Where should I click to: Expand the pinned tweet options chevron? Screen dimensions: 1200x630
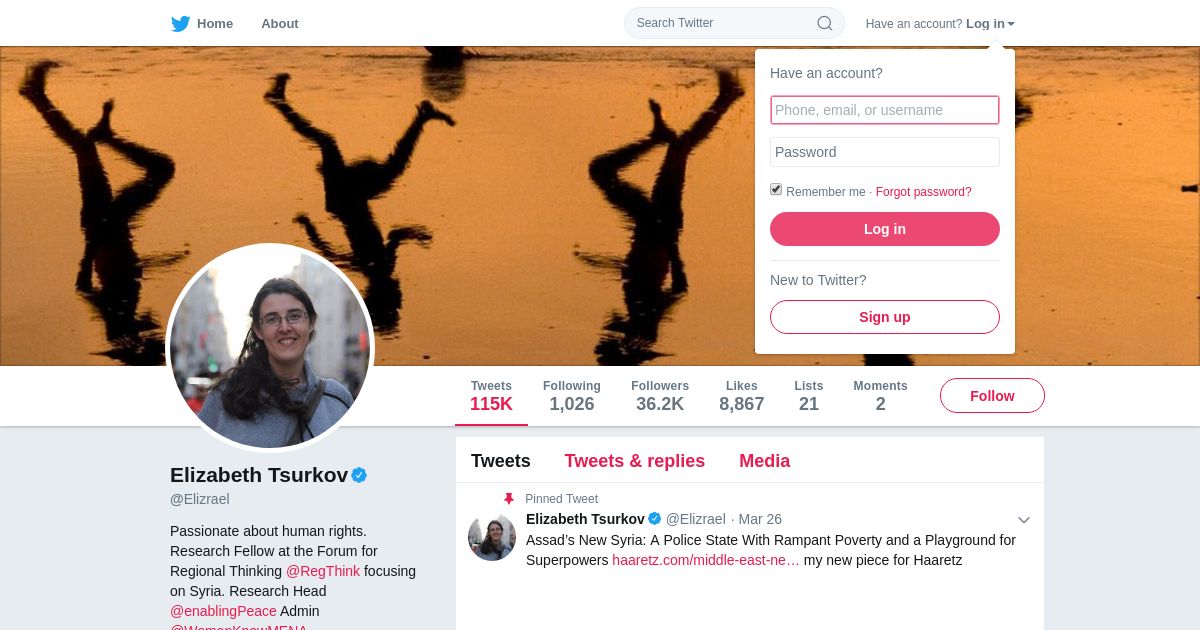click(x=1024, y=520)
